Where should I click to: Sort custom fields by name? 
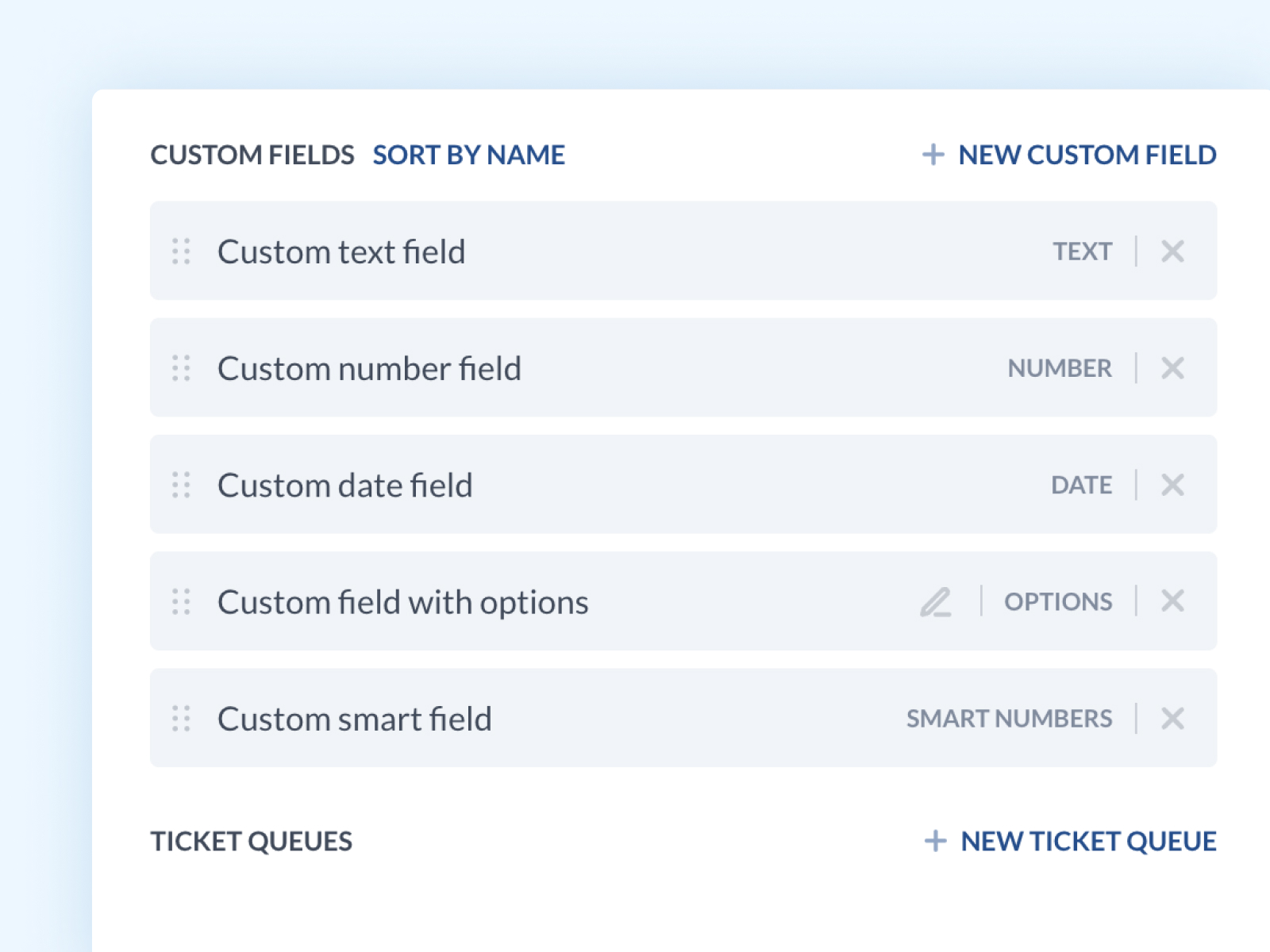tap(468, 155)
